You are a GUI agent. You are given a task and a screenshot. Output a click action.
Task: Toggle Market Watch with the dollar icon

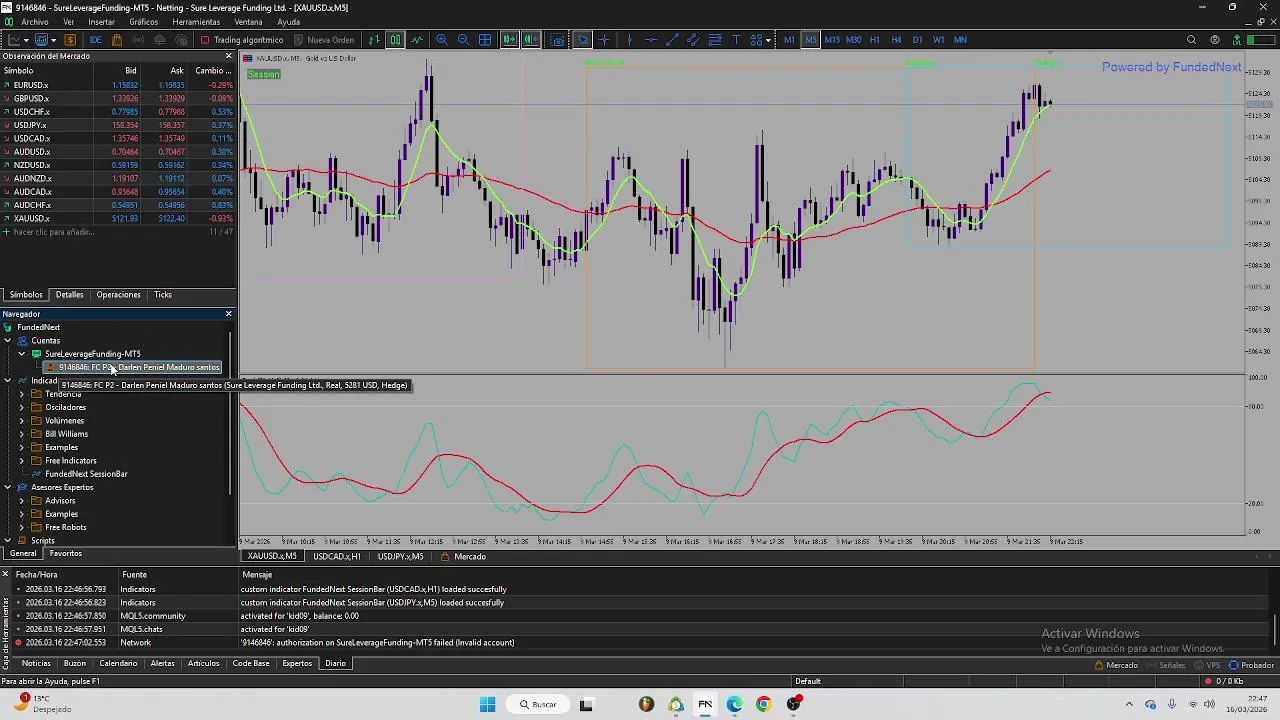(70, 40)
